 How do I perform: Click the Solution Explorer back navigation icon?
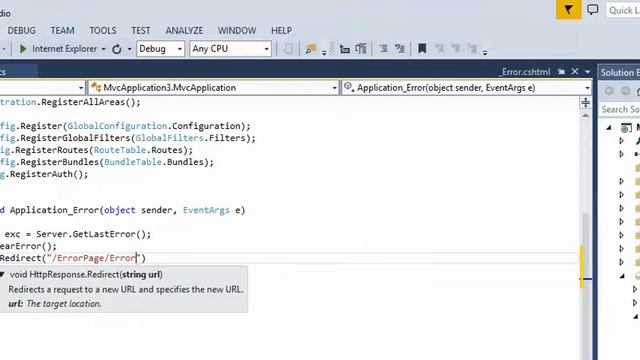pos(609,91)
